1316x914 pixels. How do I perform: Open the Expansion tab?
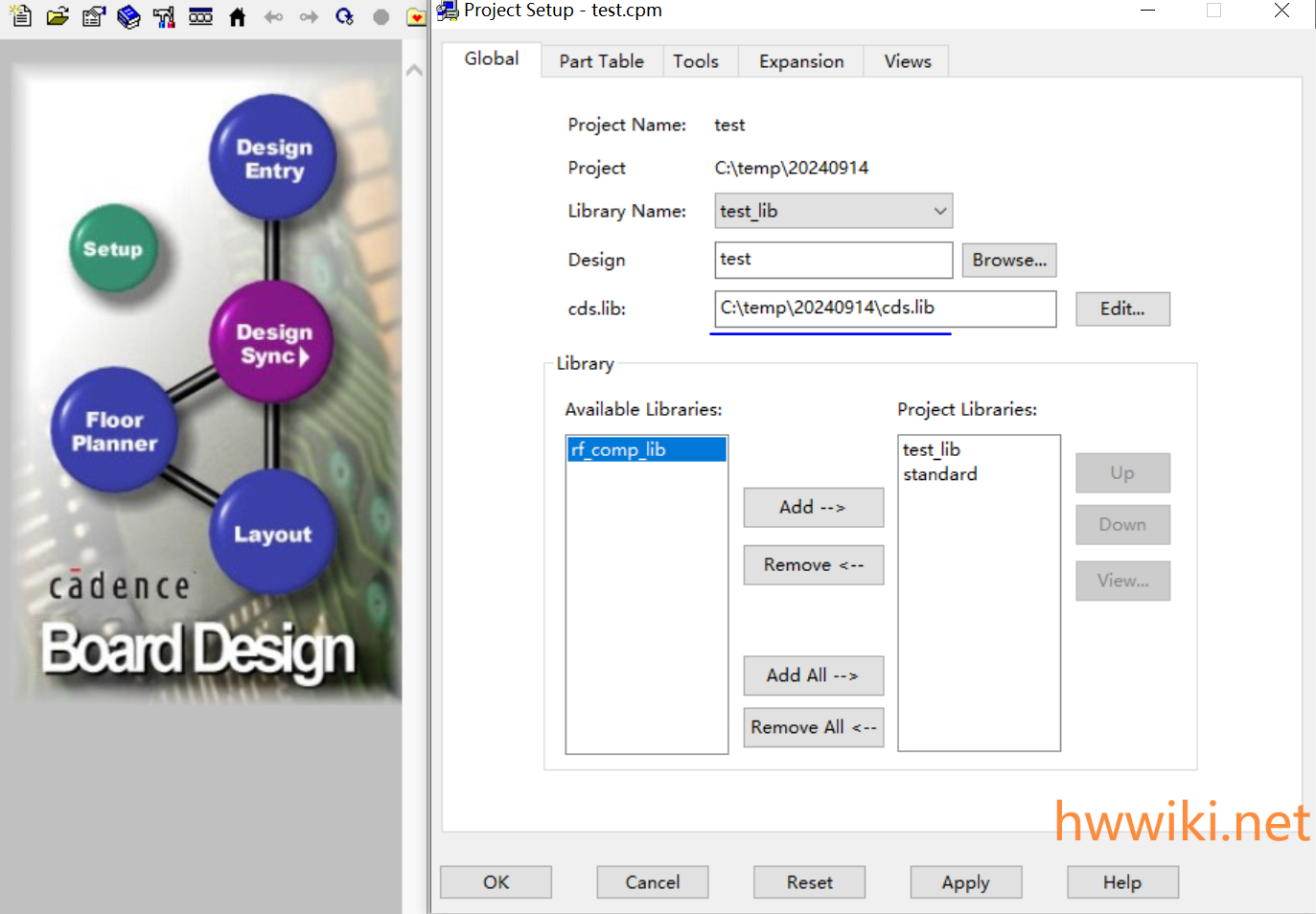(800, 61)
